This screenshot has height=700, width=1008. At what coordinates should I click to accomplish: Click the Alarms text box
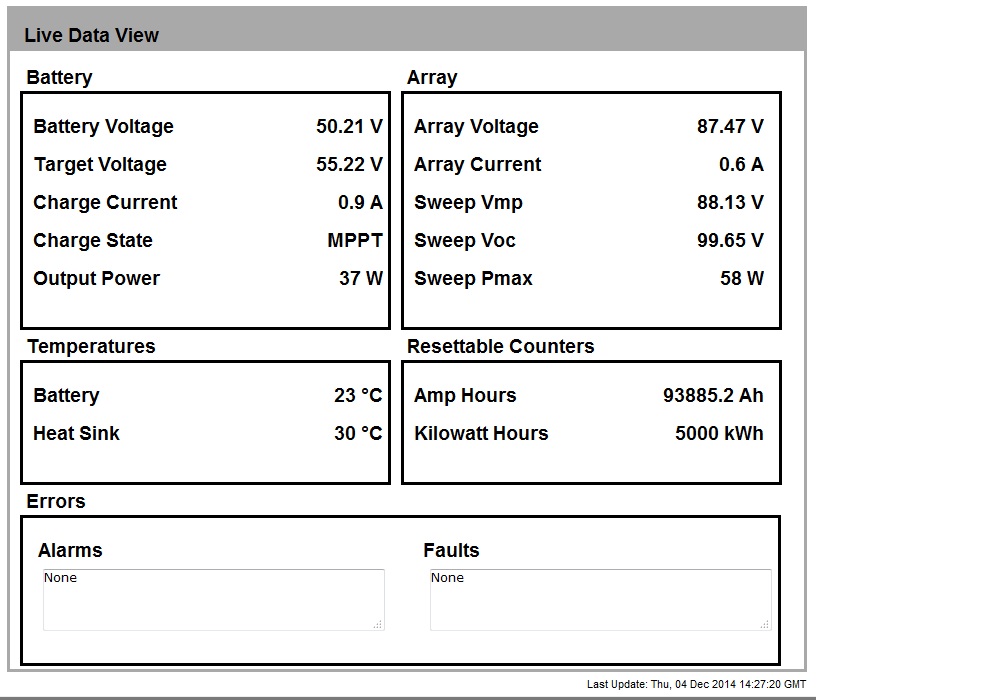click(x=213, y=600)
